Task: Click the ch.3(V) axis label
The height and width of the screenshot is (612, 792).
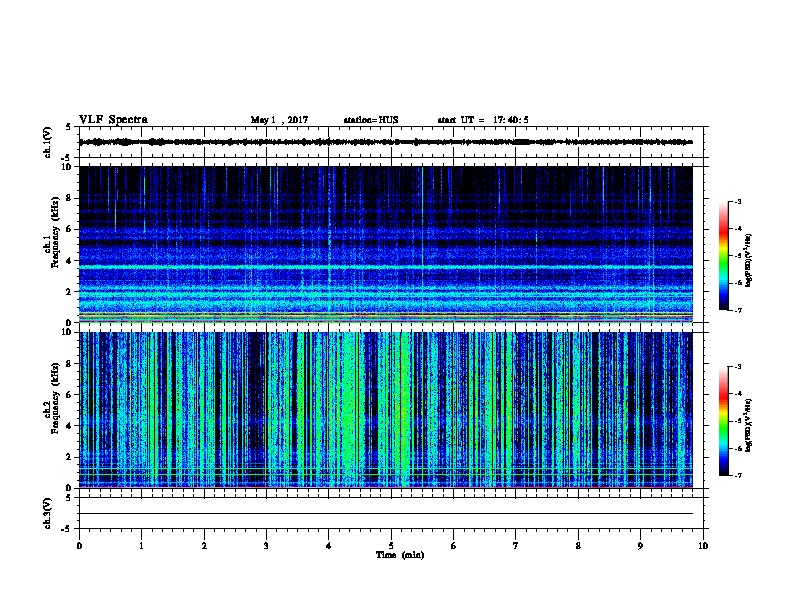Action: [47, 513]
